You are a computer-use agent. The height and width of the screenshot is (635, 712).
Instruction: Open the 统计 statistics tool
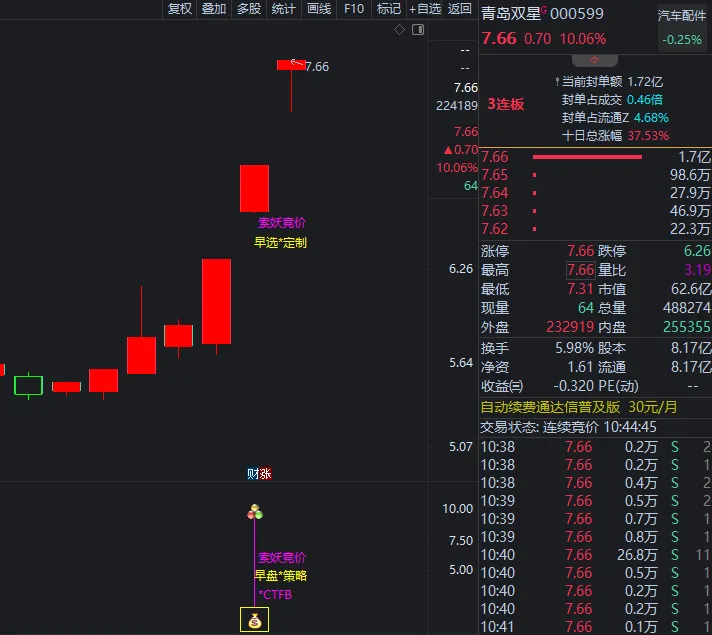pyautogui.click(x=284, y=9)
